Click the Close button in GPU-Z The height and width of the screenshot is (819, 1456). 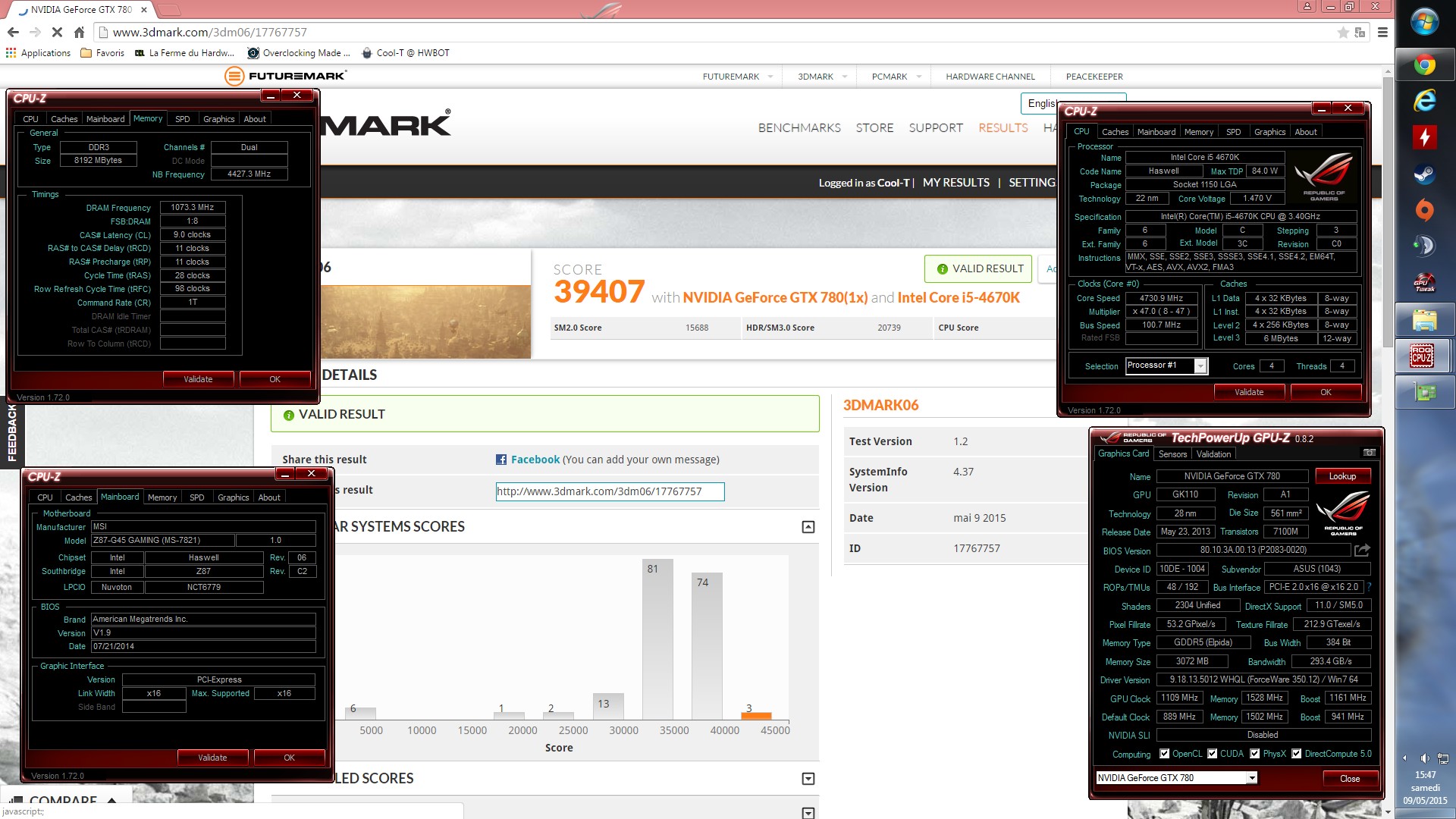pos(1350,779)
